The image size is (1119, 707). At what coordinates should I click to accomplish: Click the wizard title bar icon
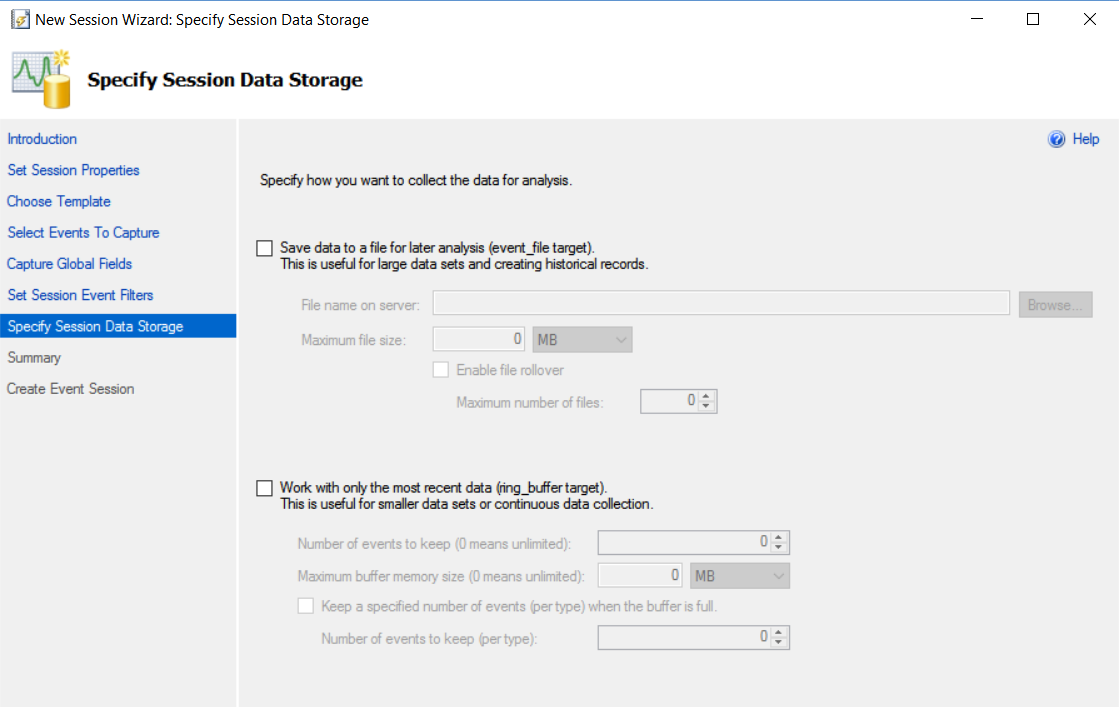pos(19,19)
